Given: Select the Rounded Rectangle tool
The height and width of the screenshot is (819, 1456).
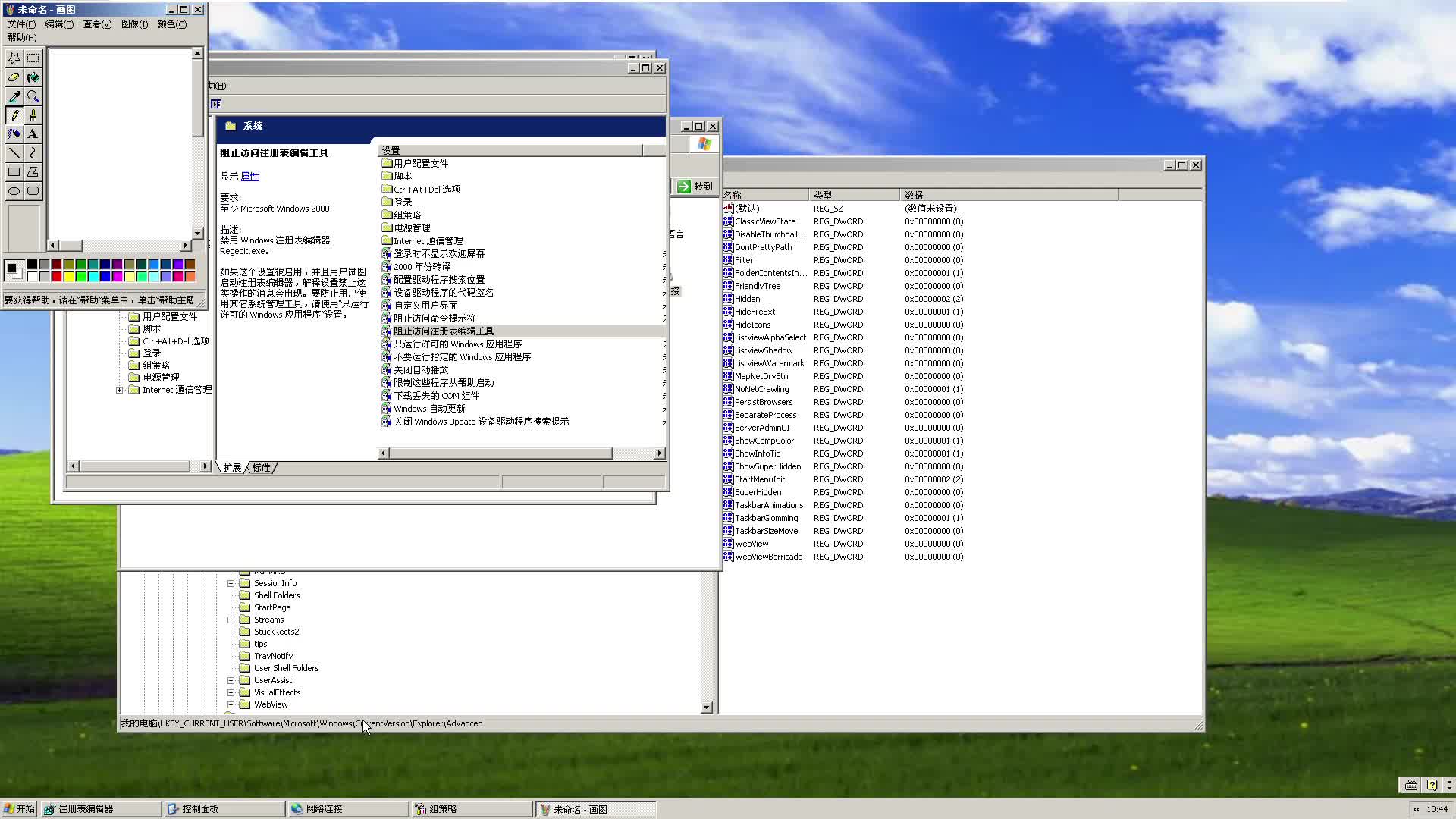Looking at the screenshot, I should pos(33,190).
